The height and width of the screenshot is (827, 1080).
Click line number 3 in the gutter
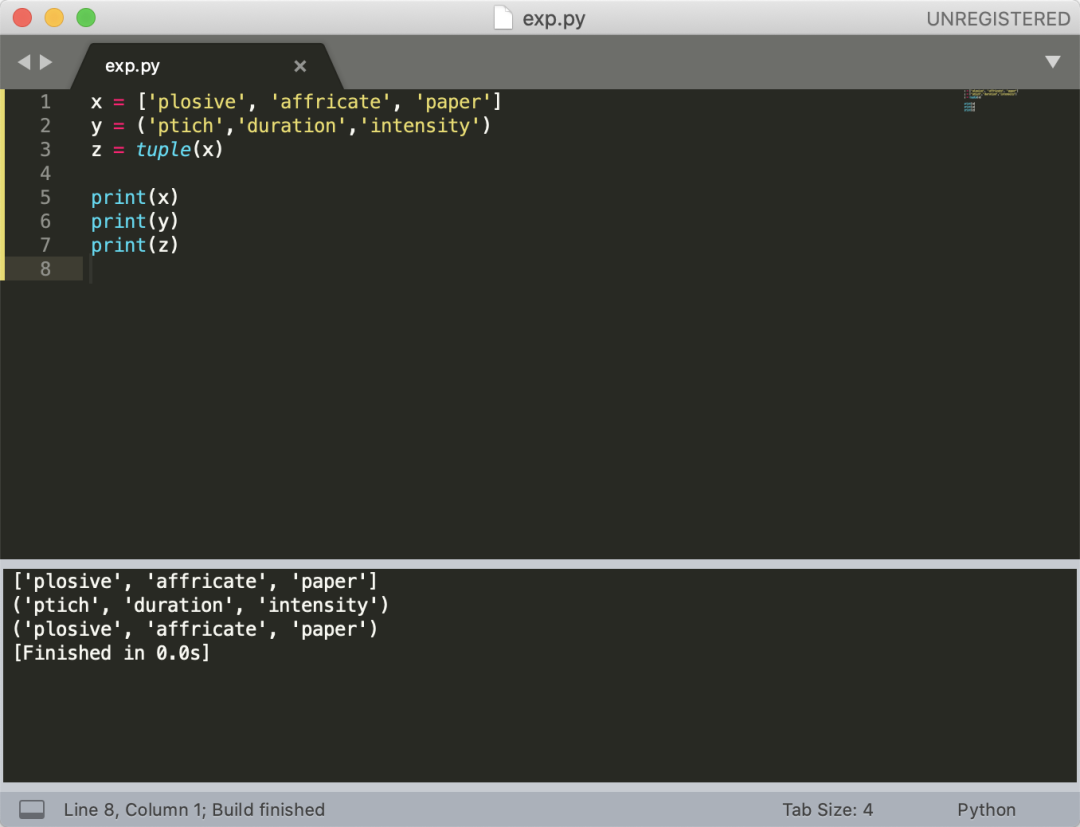45,149
